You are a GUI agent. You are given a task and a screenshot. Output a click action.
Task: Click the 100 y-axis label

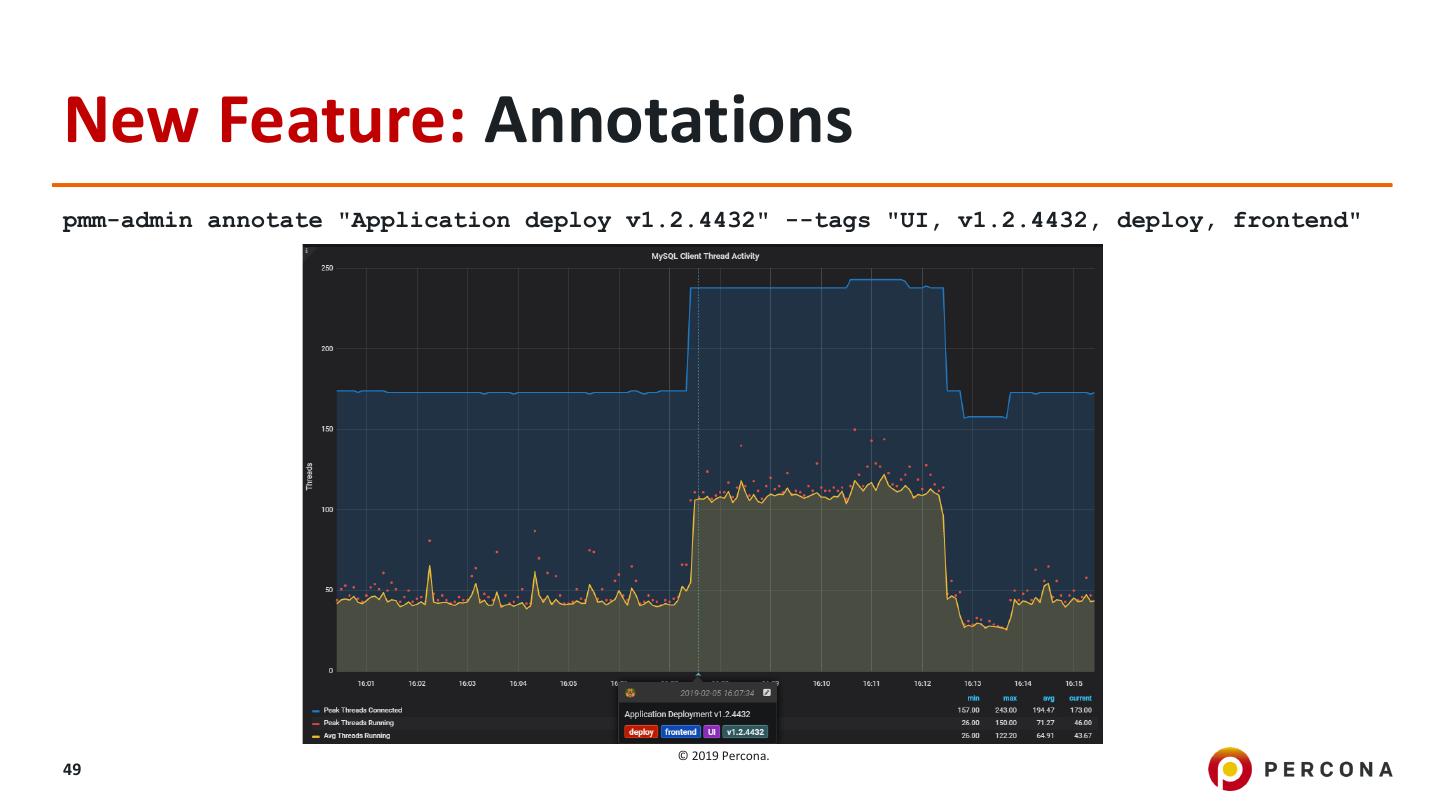coord(326,510)
